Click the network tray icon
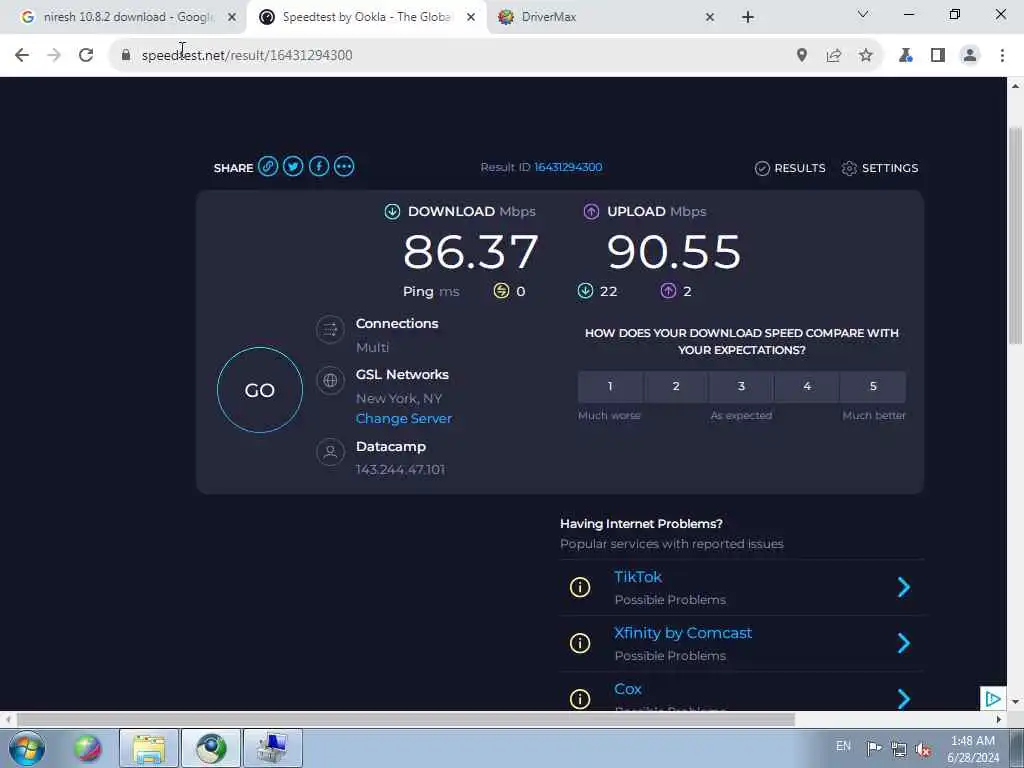Image resolution: width=1024 pixels, height=768 pixels. pos(899,748)
